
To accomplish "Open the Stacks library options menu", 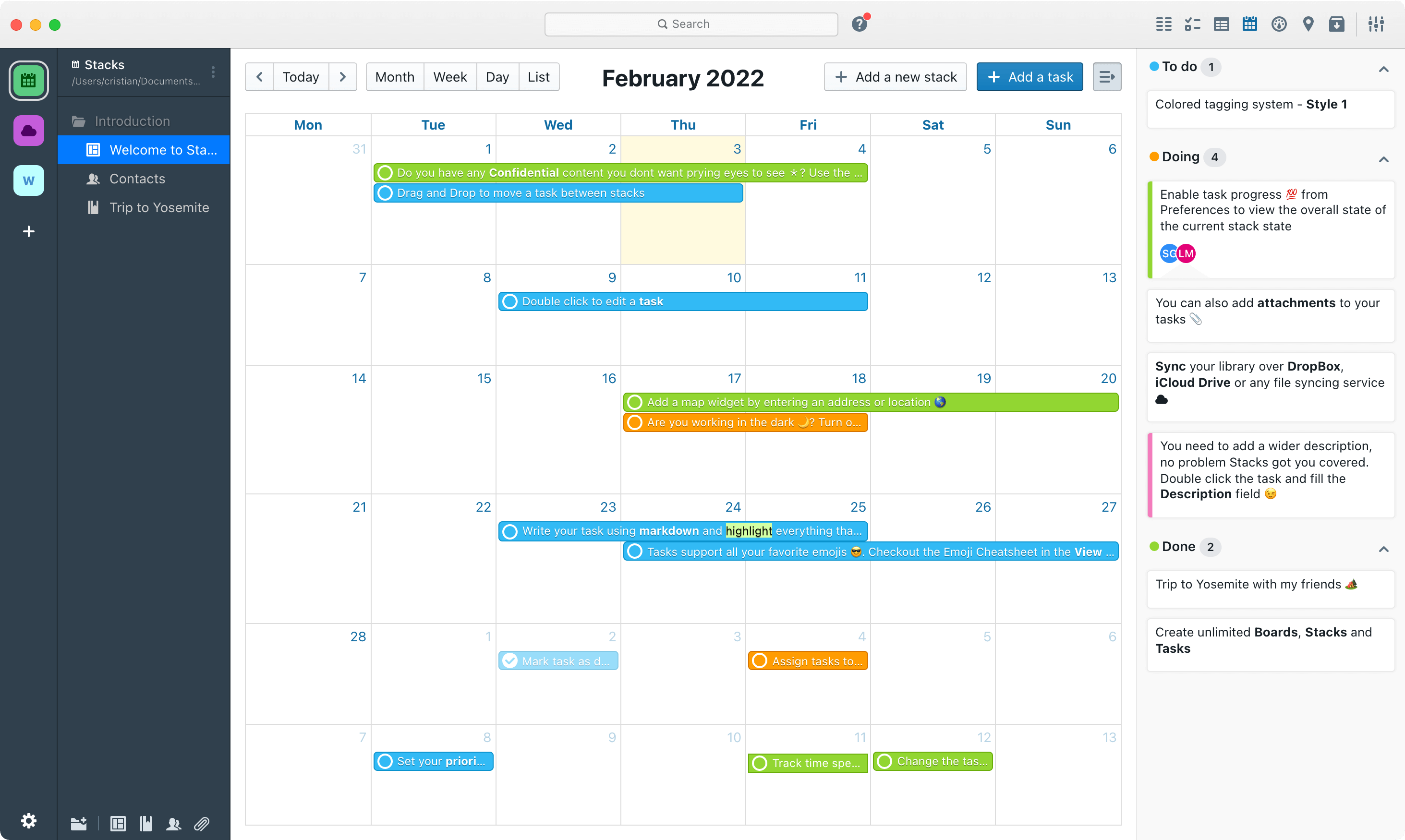I will [213, 72].
